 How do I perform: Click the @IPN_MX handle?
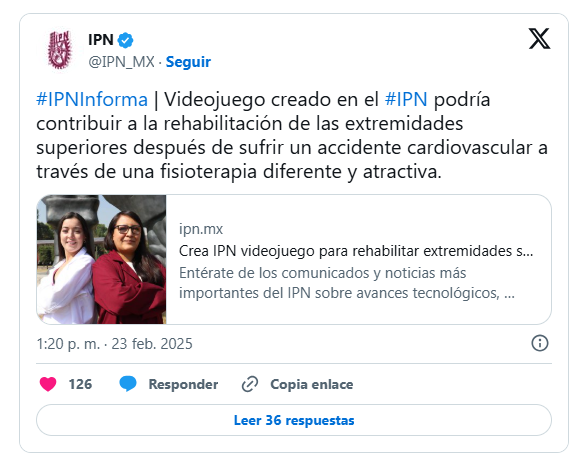pyautogui.click(x=121, y=62)
